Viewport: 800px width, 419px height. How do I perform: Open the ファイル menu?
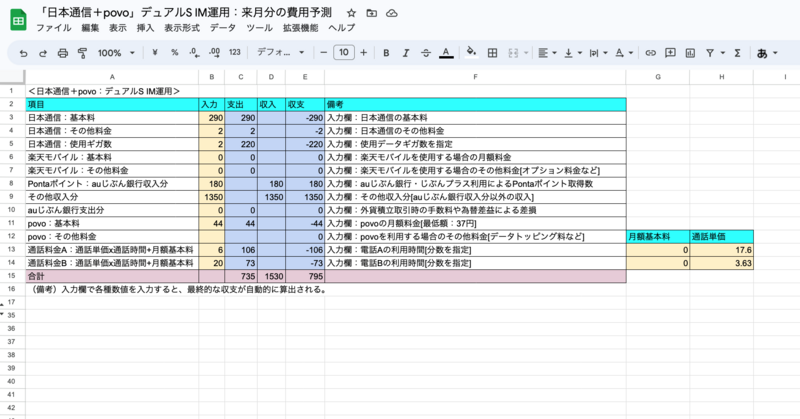click(54, 28)
